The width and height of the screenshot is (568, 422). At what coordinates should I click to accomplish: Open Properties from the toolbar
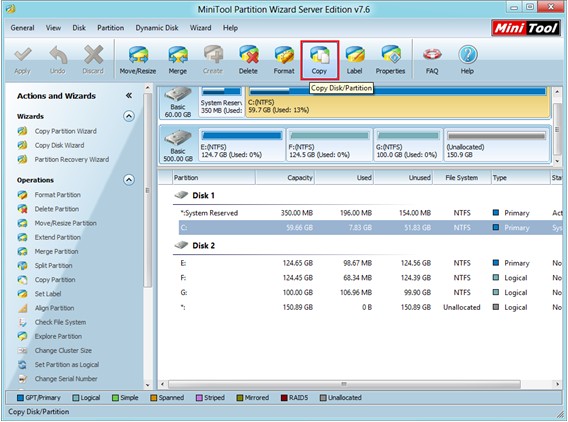(390, 60)
